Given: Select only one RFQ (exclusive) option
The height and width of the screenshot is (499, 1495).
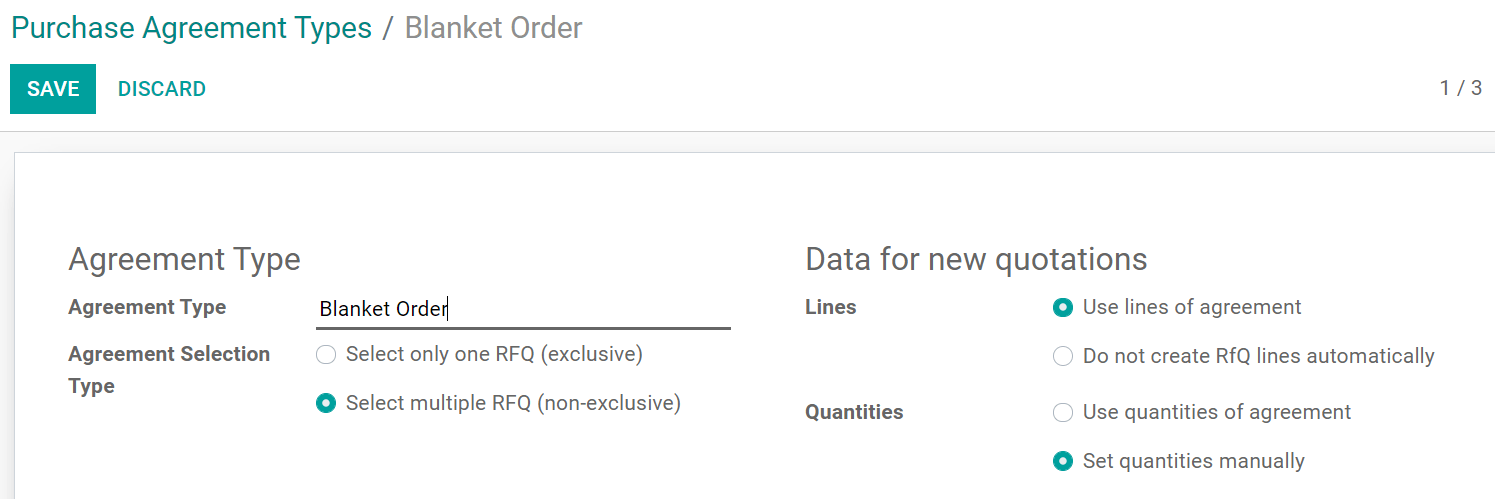Looking at the screenshot, I should pos(326,354).
